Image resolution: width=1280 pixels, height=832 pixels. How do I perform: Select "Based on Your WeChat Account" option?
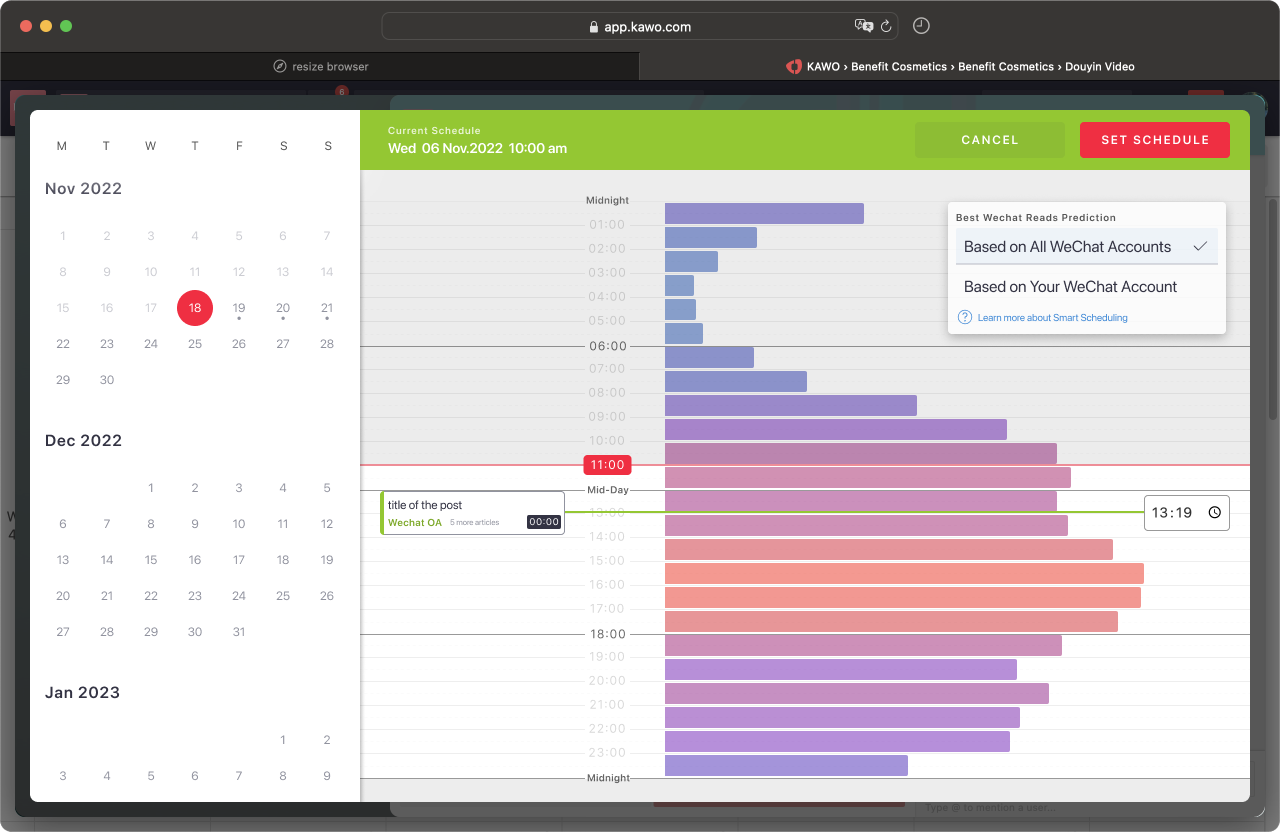click(1070, 286)
